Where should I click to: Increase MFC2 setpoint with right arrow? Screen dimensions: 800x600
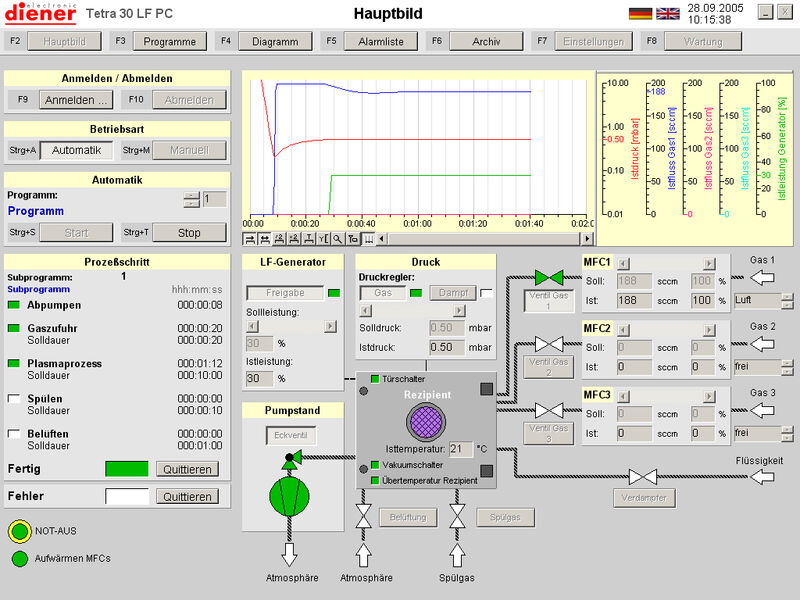(709, 330)
